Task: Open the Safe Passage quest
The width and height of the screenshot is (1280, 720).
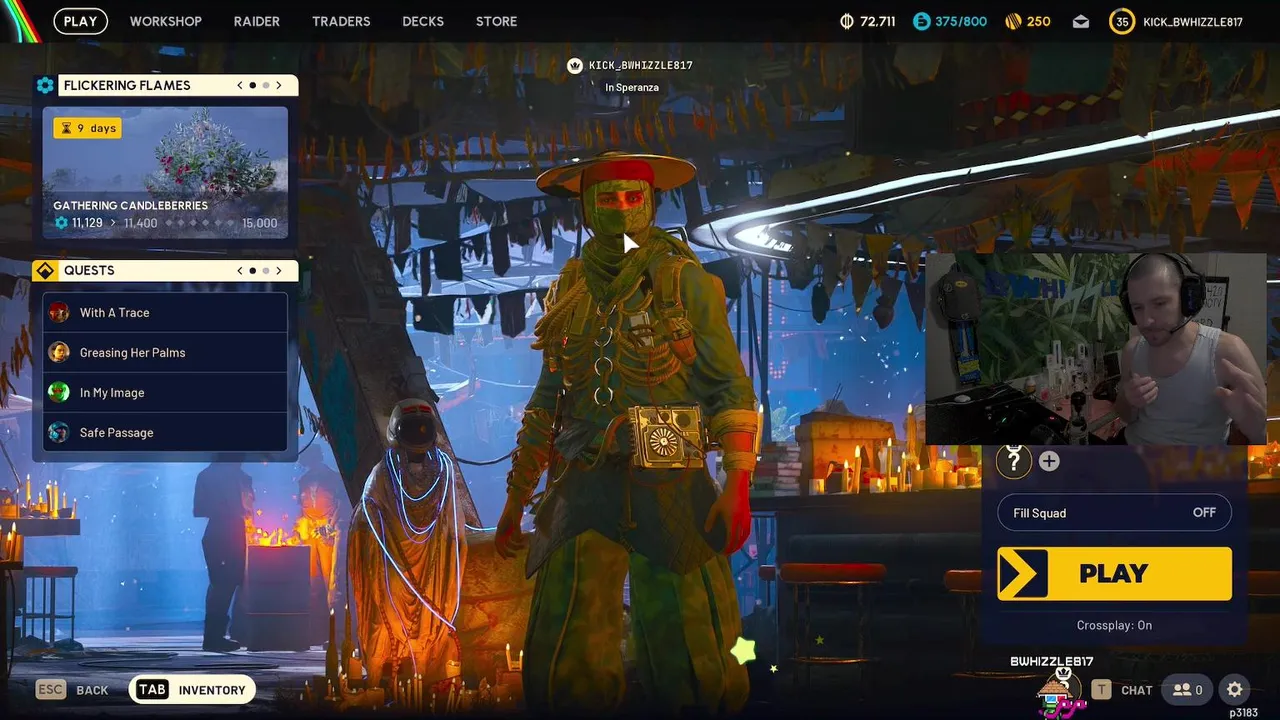Action: (x=165, y=432)
